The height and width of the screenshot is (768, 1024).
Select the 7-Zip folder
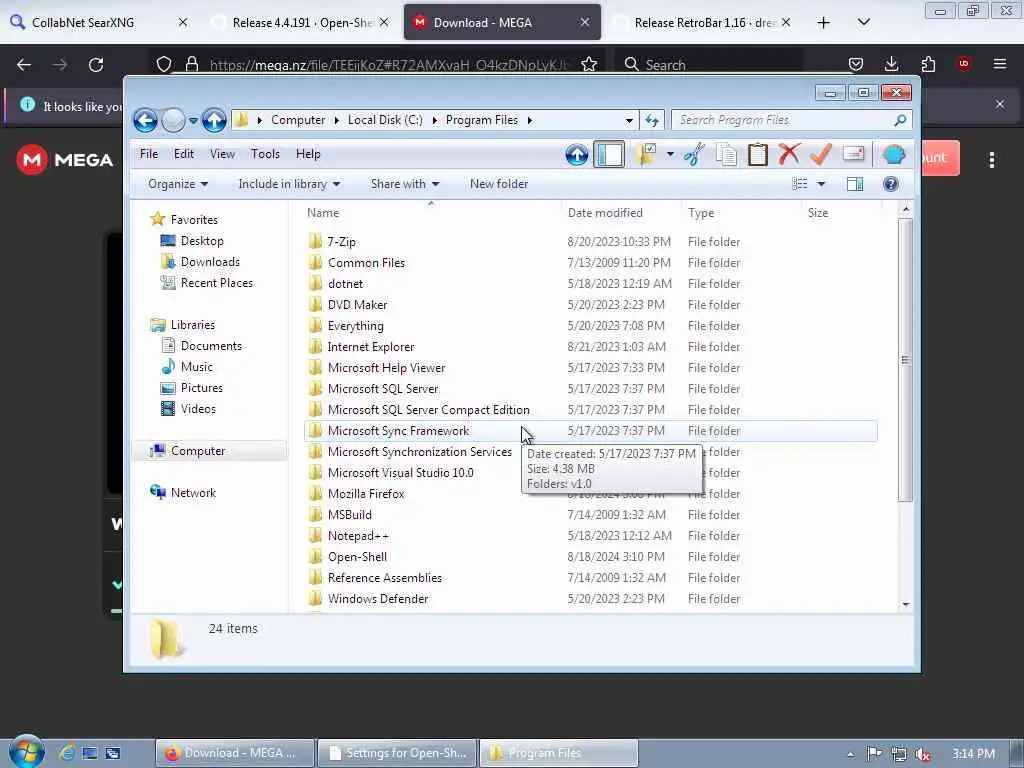pos(342,242)
